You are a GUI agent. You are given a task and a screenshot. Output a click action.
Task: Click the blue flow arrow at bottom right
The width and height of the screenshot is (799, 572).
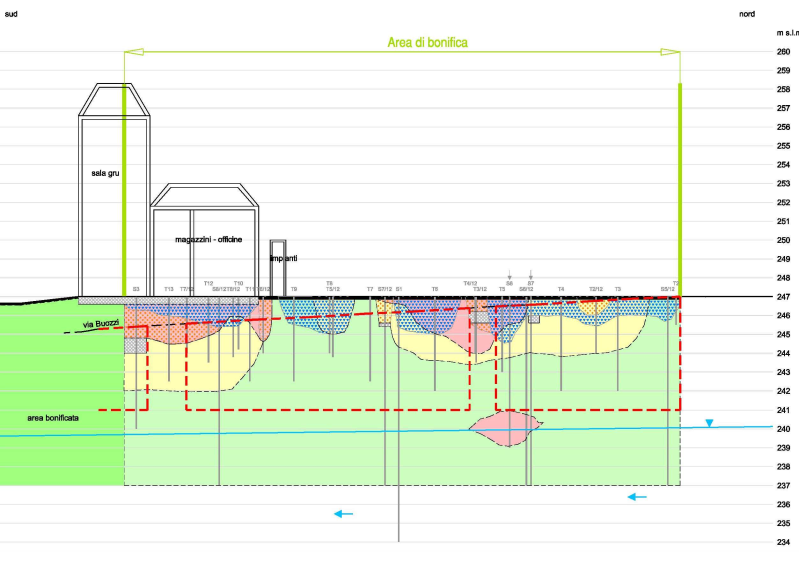[637, 496]
